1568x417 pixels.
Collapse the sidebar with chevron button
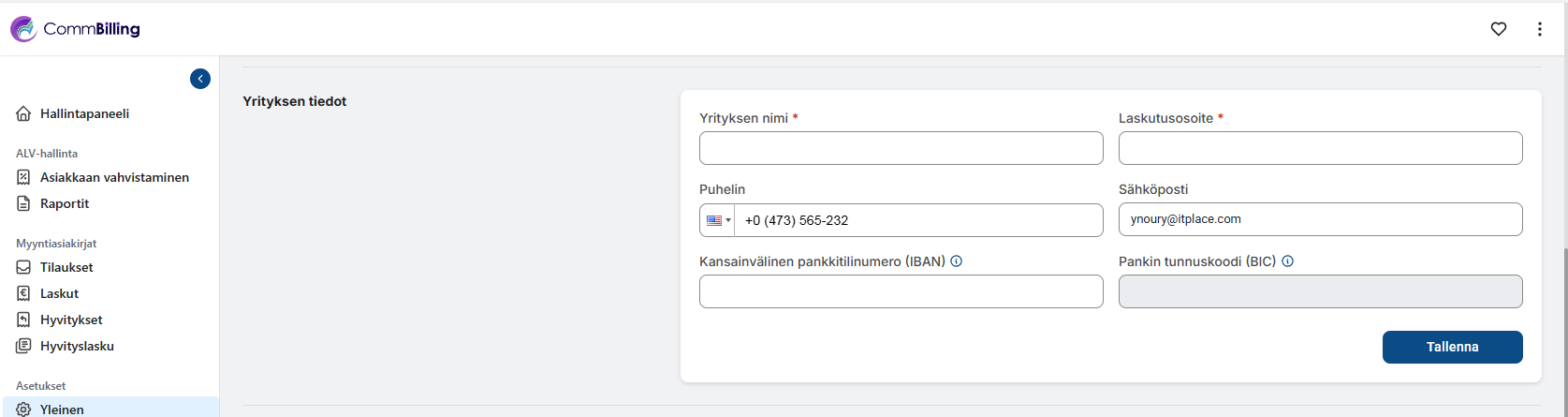[200, 79]
